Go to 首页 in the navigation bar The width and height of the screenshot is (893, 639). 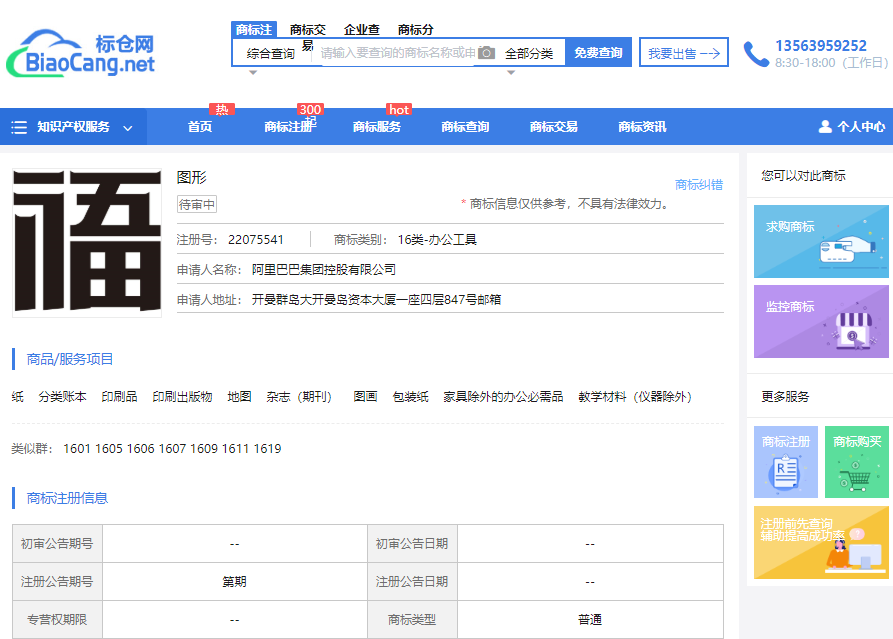[200, 126]
